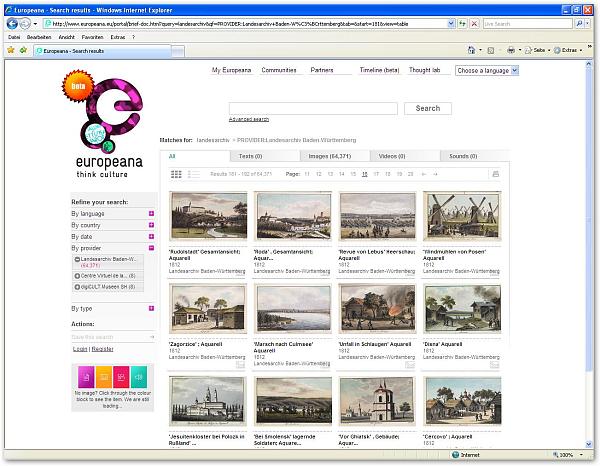Open the Windmühlen von Posen thumbnail

pos(462,216)
